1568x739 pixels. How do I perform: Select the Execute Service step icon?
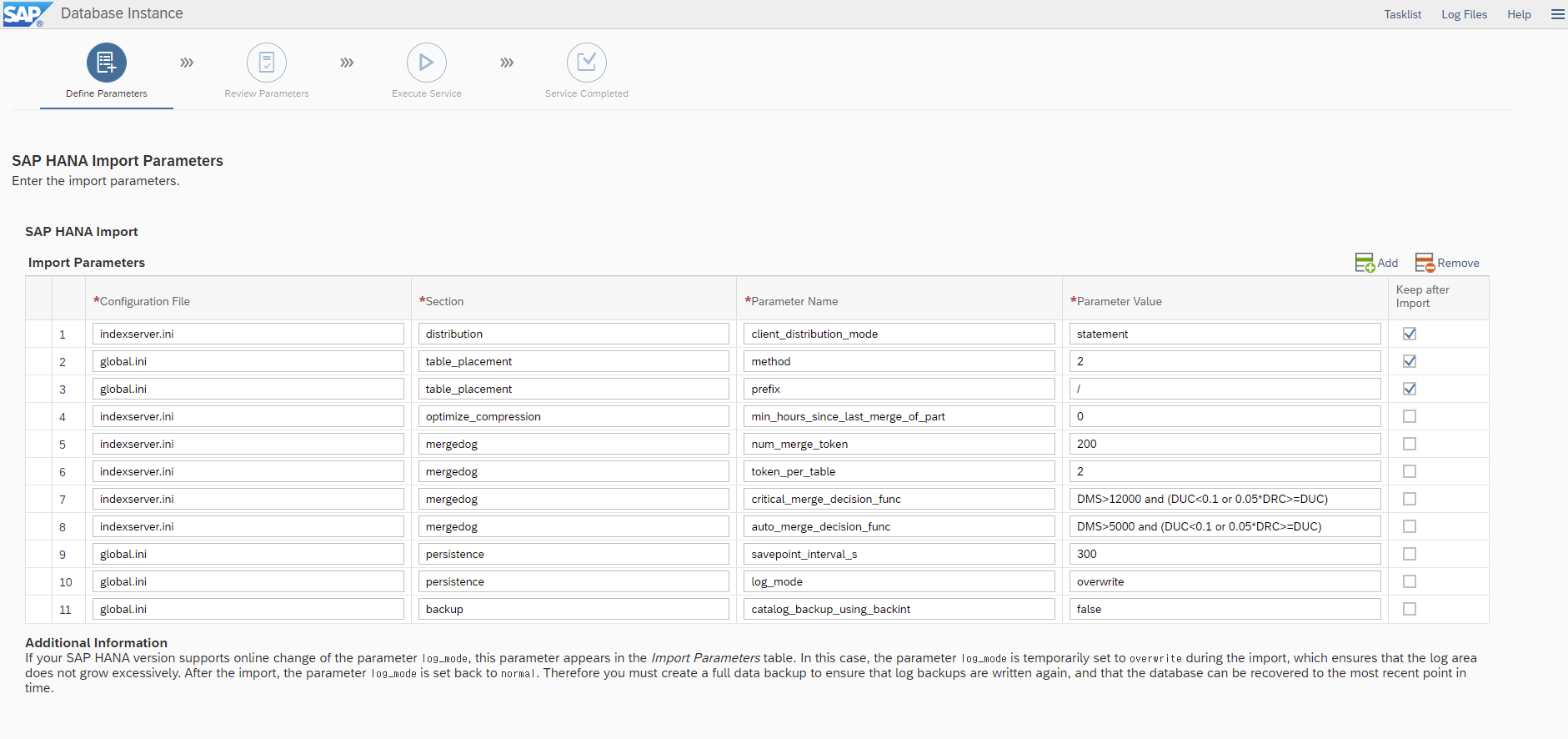[x=427, y=63]
